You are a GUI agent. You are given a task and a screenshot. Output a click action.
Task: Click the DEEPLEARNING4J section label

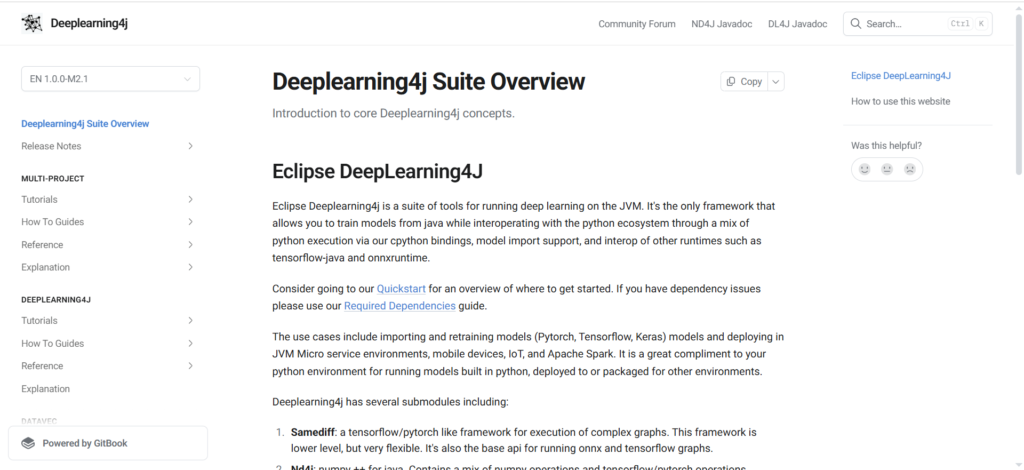(56, 300)
